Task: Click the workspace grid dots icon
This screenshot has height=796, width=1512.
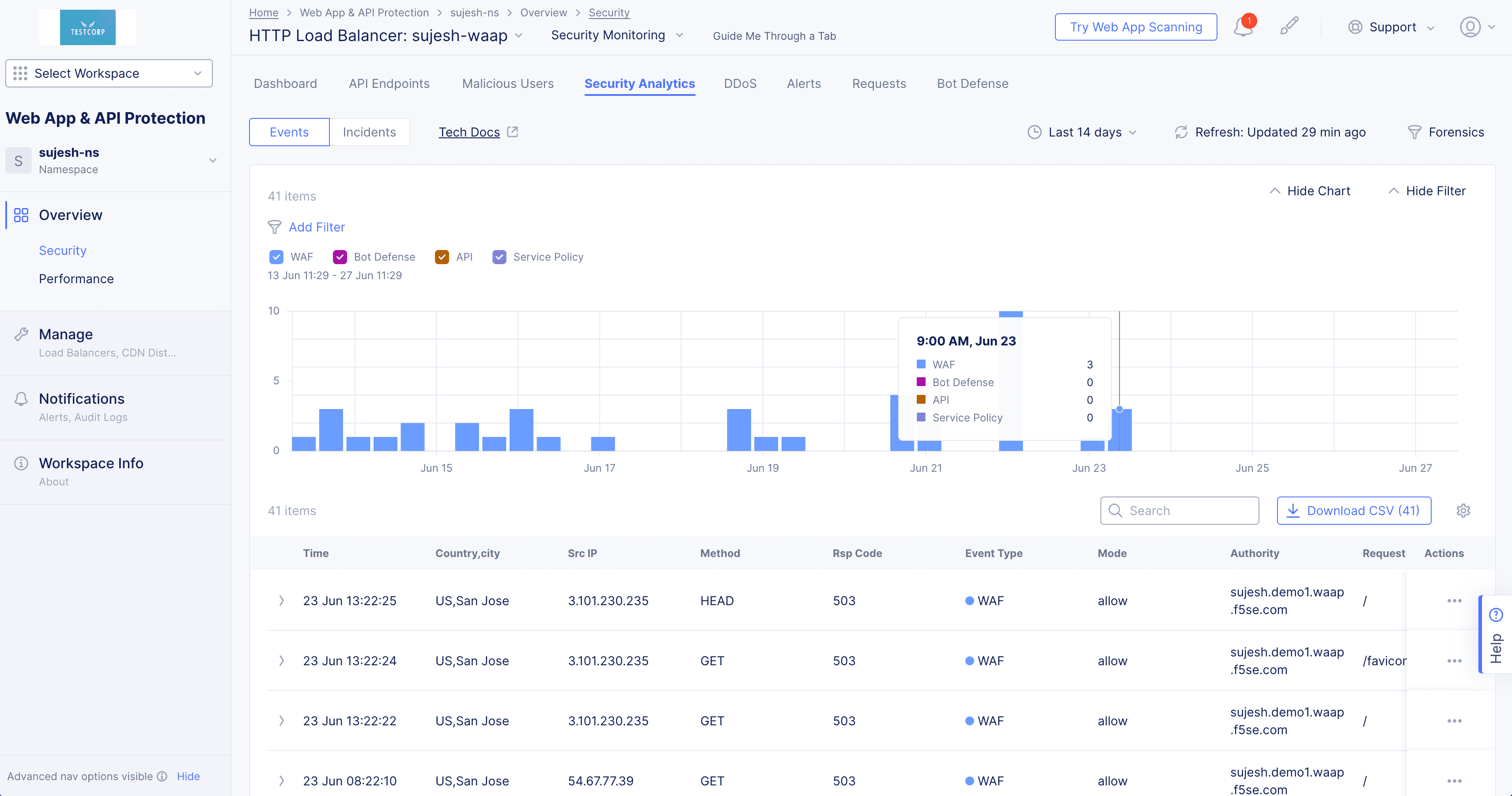Action: pos(20,73)
